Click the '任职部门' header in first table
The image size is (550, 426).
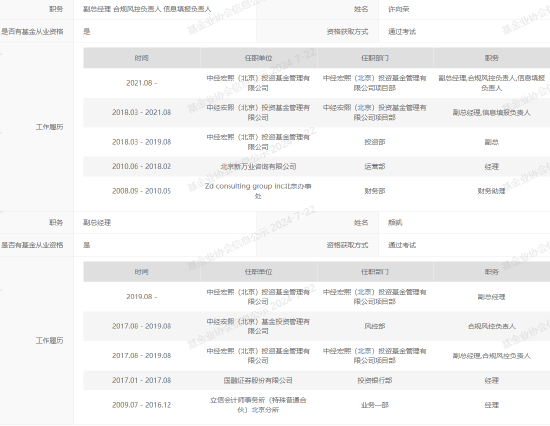(375, 58)
